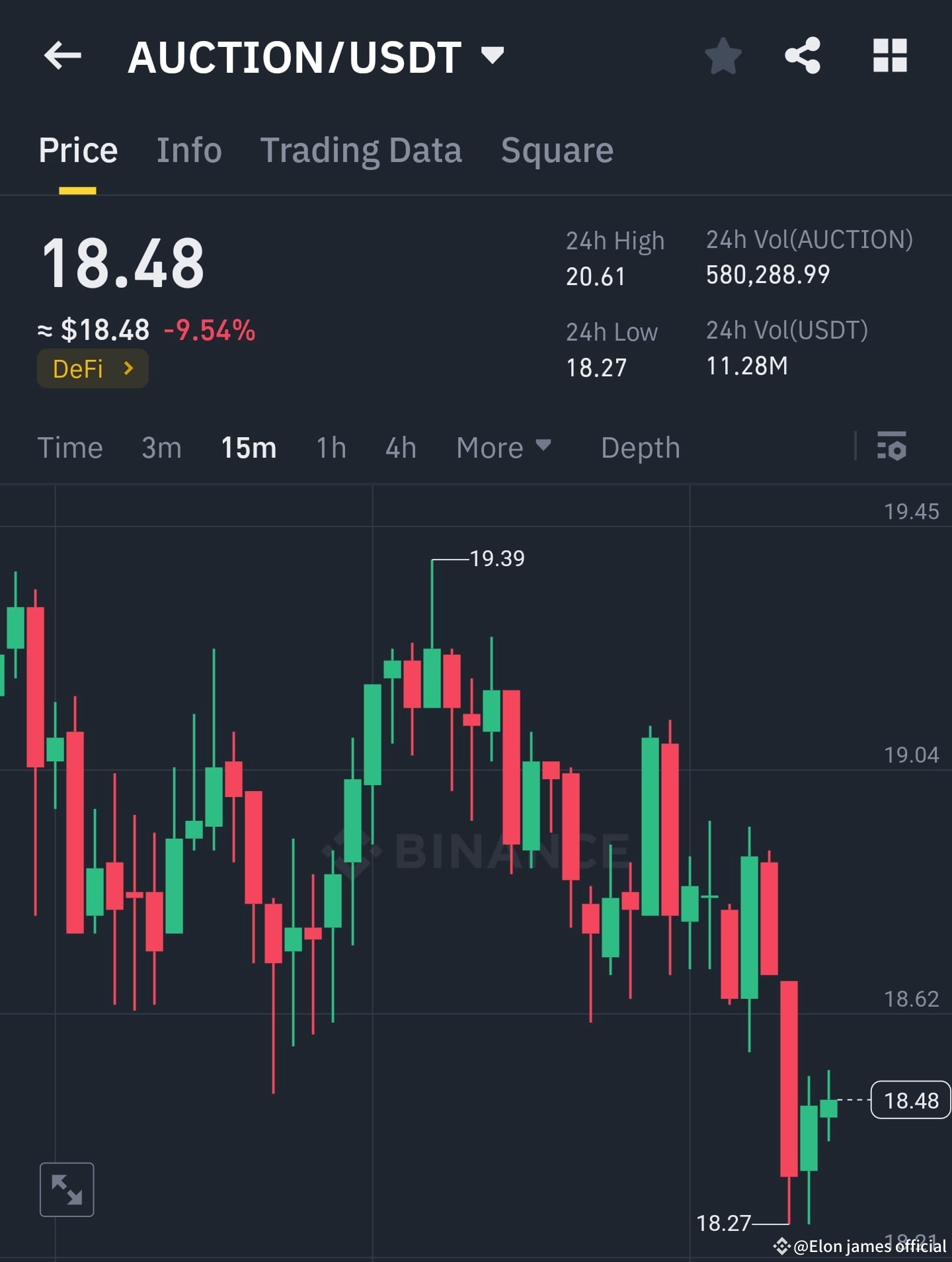Viewport: 952px width, 1262px height.
Task: Select the 15m candle interval
Action: pyautogui.click(x=248, y=448)
